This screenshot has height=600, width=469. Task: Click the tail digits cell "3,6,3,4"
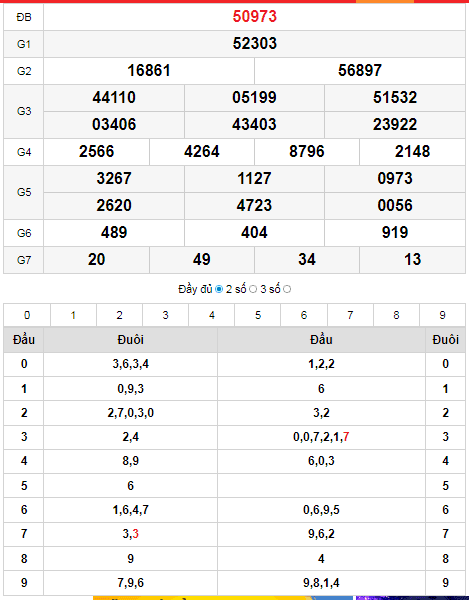coord(130,364)
